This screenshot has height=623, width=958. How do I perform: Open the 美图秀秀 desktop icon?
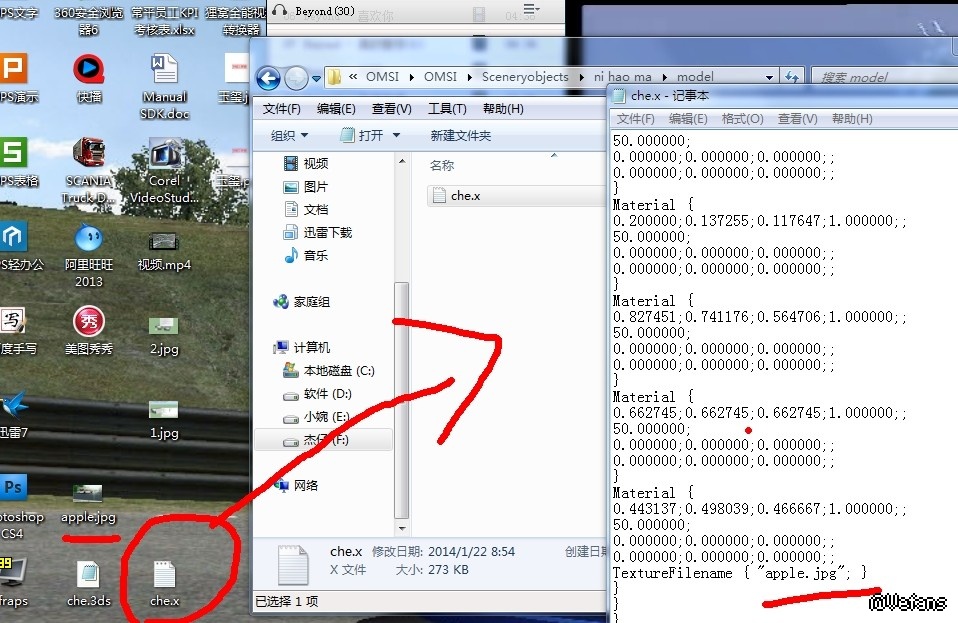(x=89, y=330)
